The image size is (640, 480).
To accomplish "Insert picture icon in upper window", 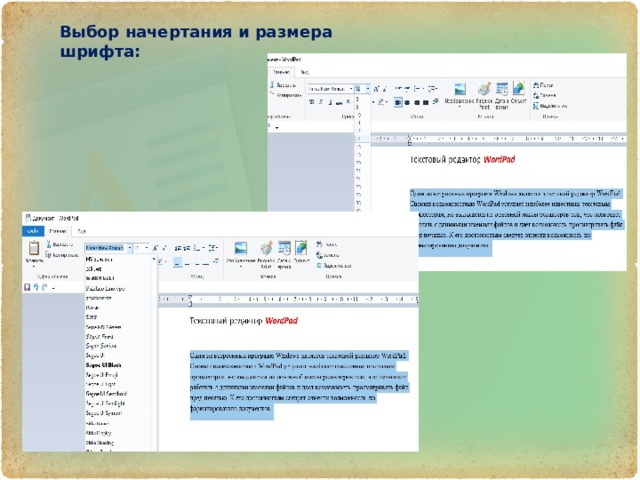I will (460, 89).
